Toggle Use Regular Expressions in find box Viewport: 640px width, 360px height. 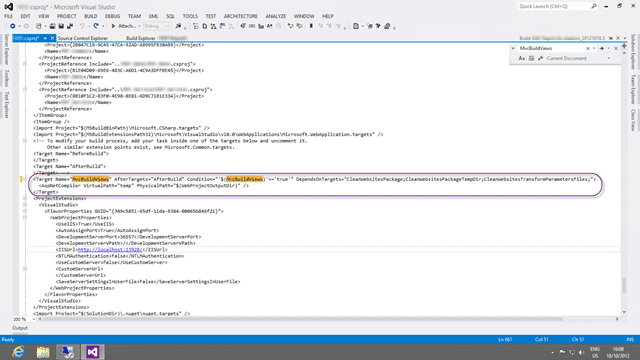coord(540,58)
